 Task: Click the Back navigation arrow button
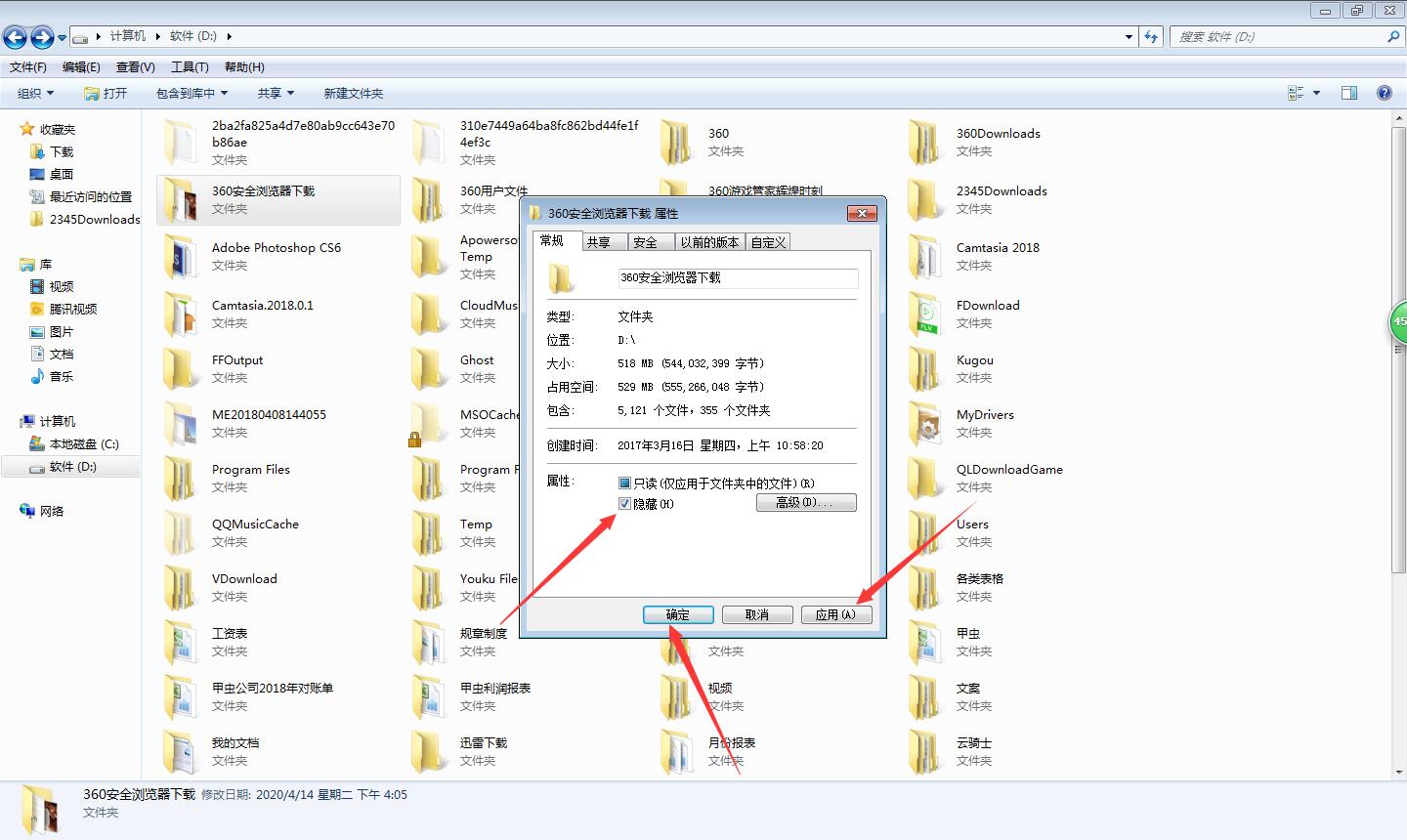tap(15, 38)
